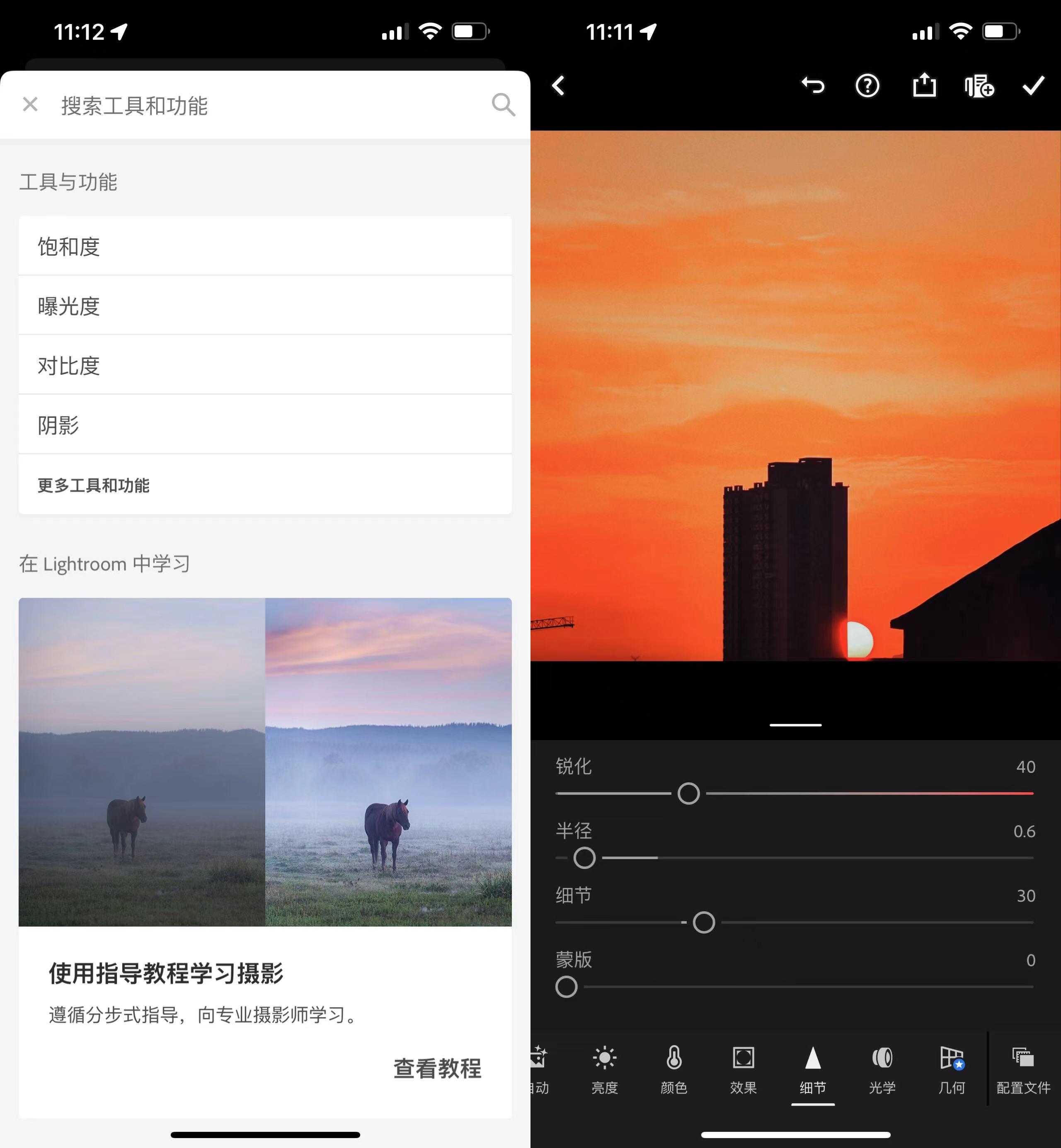This screenshot has width=1061, height=1148.
Task: Close the search overlay with the X
Action: pyautogui.click(x=30, y=104)
